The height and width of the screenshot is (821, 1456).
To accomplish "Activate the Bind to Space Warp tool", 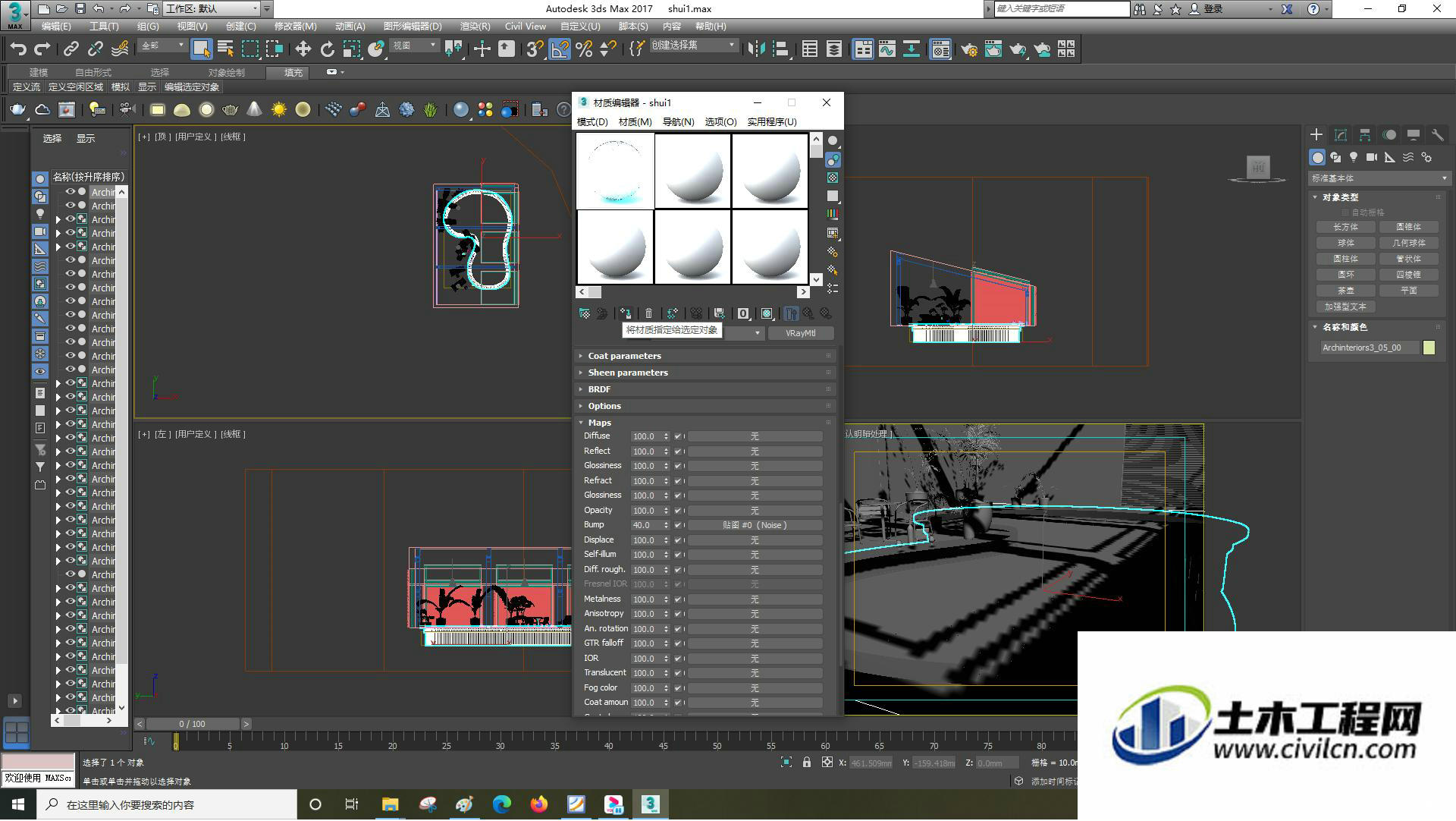I will point(120,49).
